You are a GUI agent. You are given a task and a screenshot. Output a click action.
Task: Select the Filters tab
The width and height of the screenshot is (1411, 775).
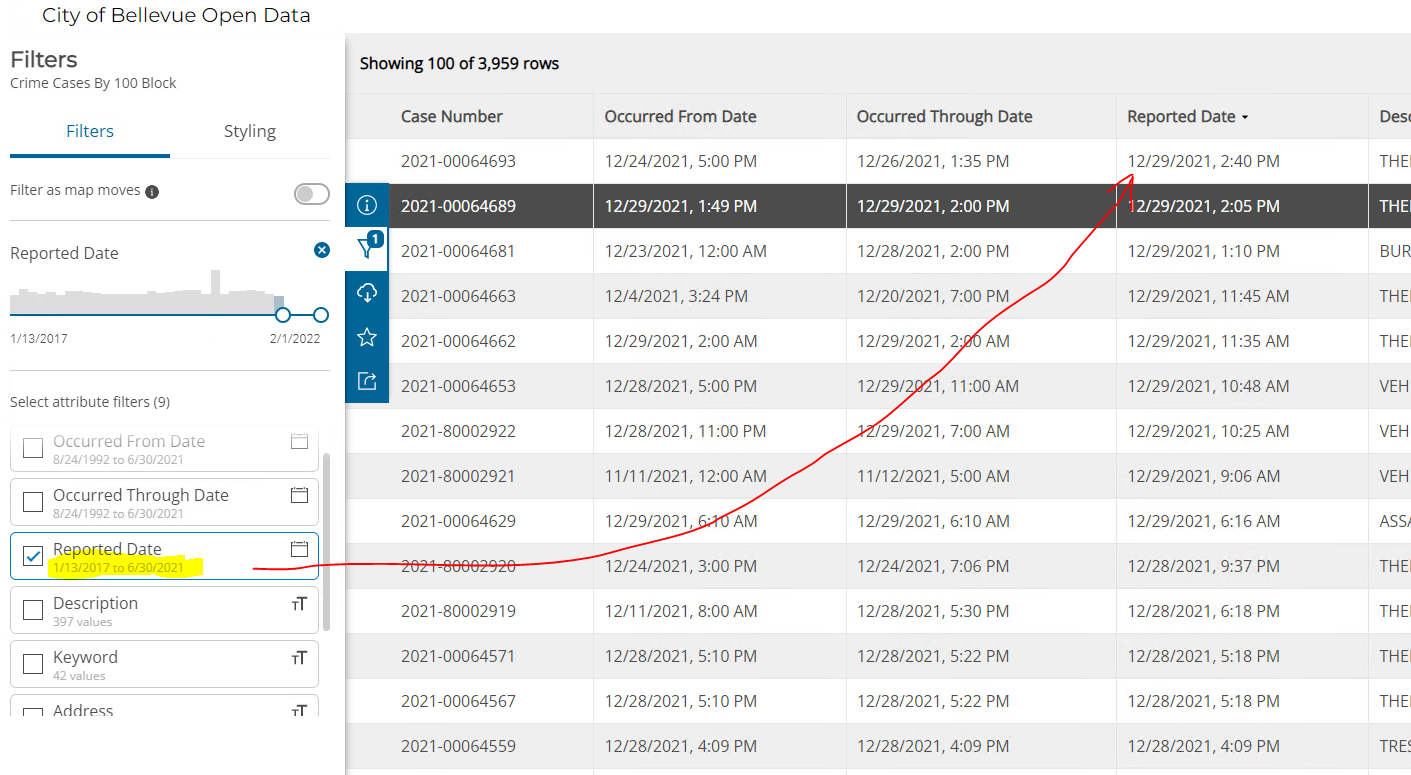pyautogui.click(x=89, y=130)
